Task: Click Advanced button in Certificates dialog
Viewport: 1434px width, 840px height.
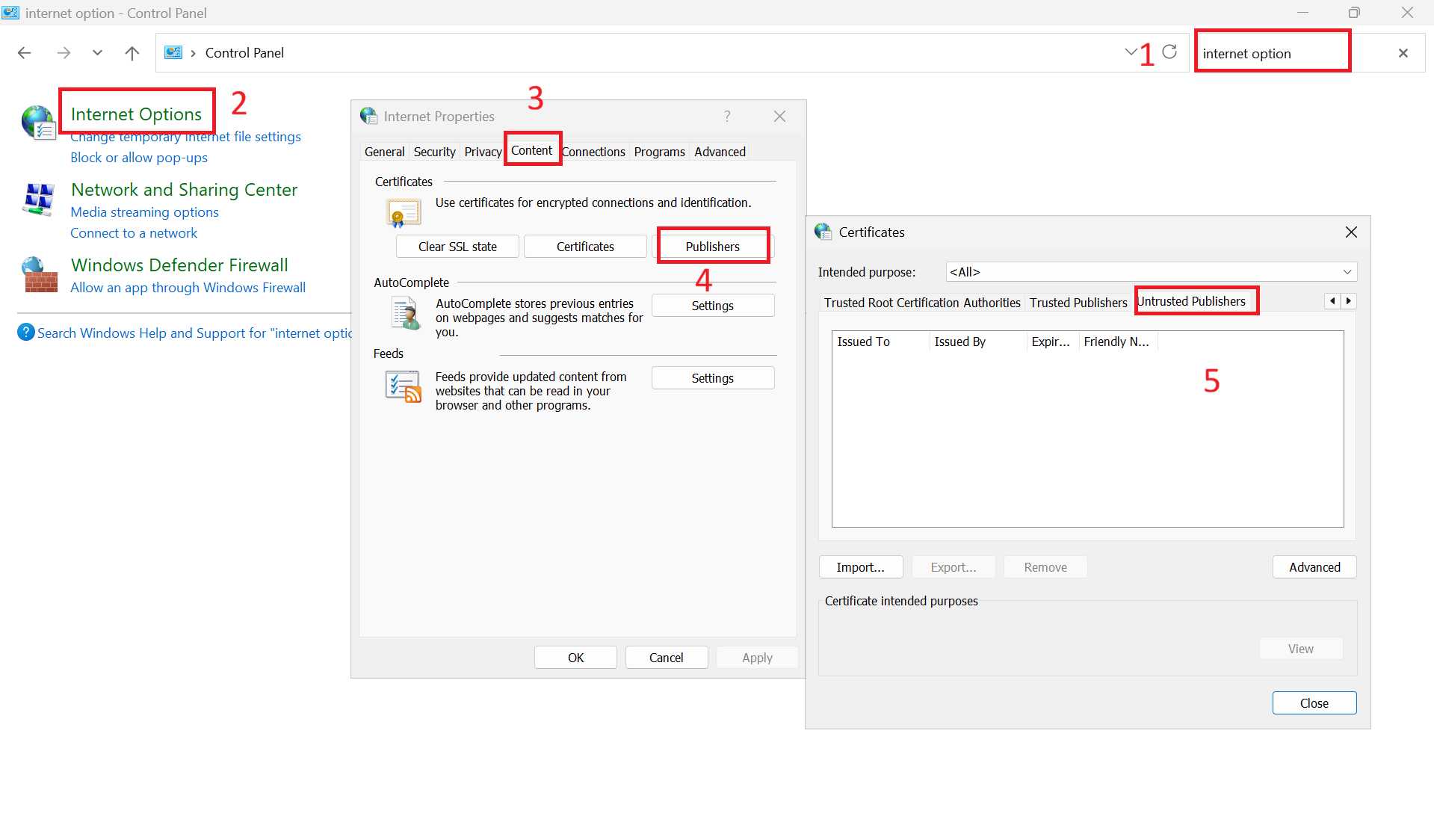Action: coord(1314,567)
